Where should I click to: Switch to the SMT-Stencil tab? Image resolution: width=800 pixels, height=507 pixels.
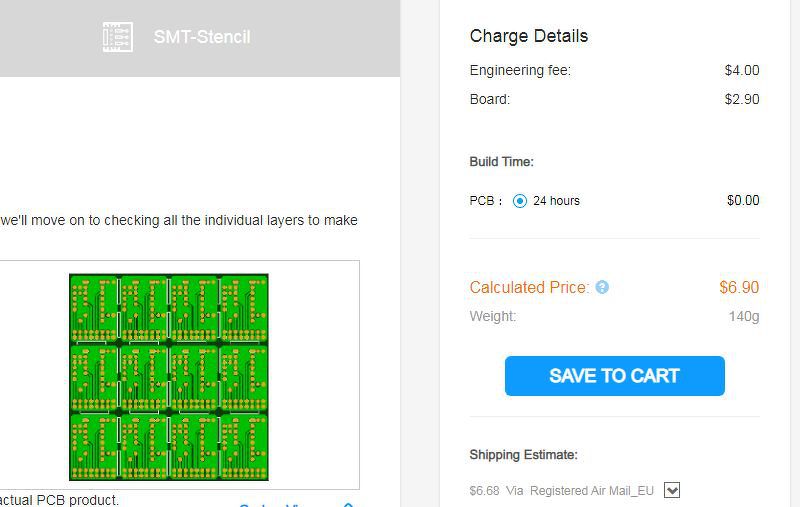click(x=201, y=37)
